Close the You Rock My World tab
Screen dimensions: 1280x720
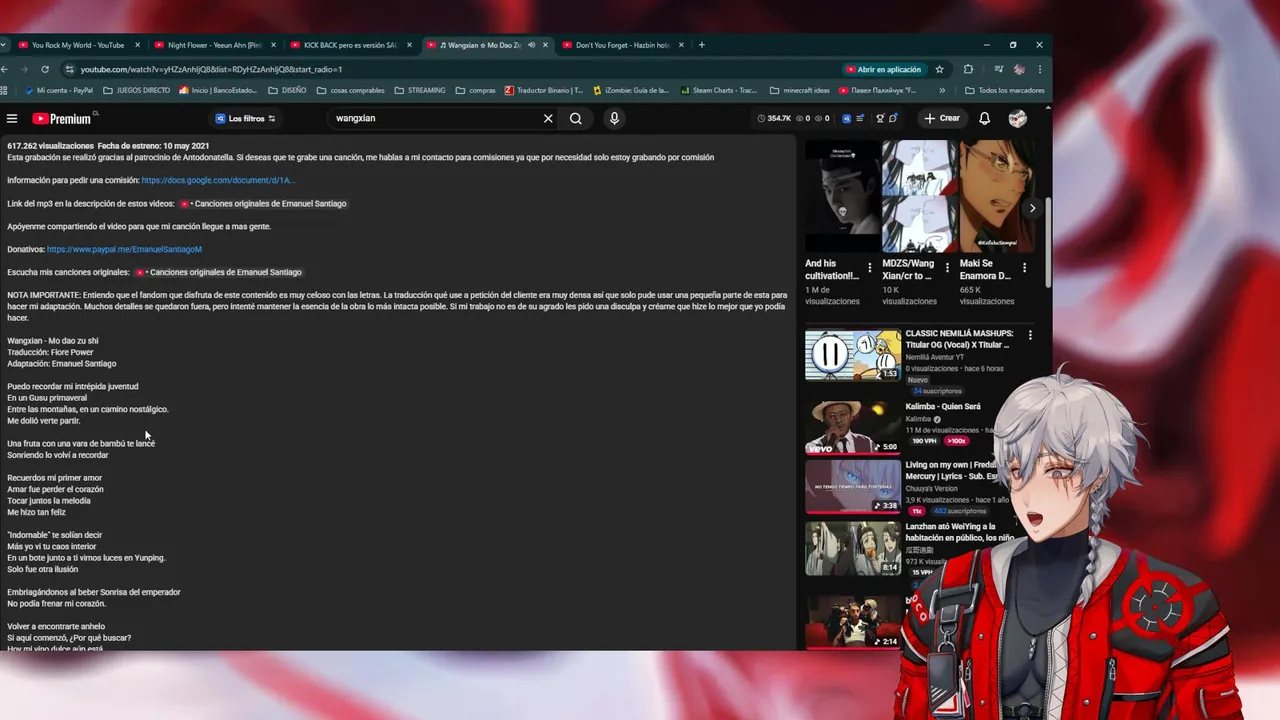pos(138,45)
